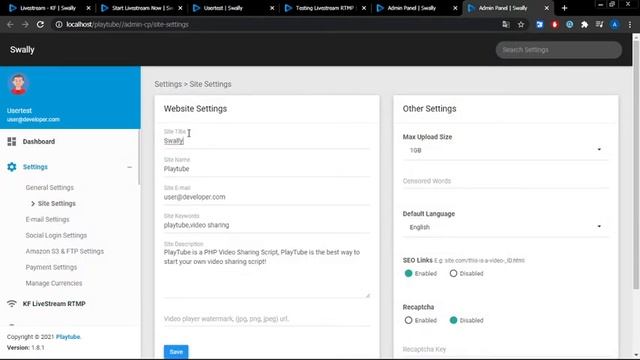Disable SEO Links radio button
640x360 pixels.
(453, 273)
